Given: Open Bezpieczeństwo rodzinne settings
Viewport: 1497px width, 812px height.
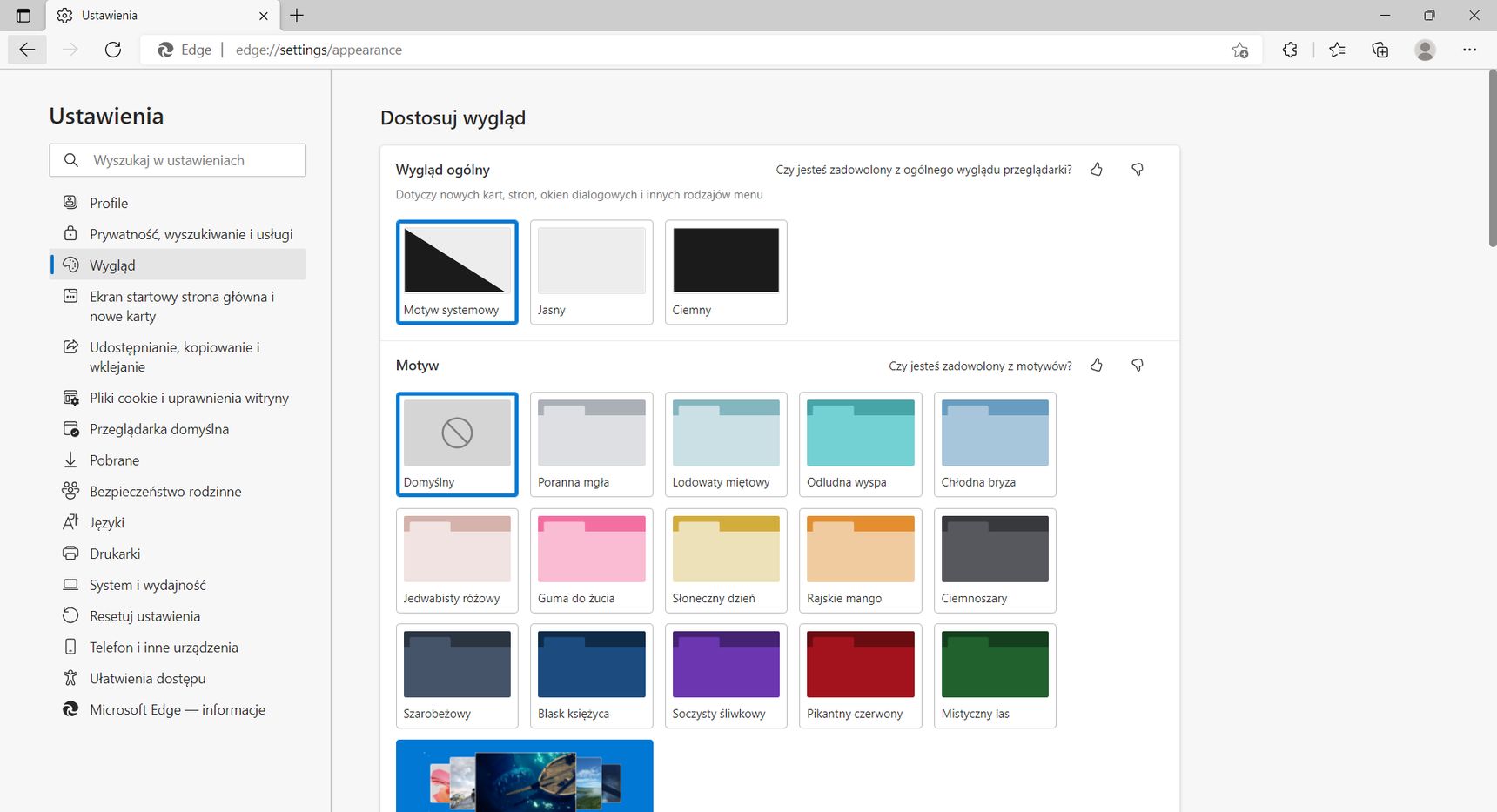Looking at the screenshot, I should (178, 492).
